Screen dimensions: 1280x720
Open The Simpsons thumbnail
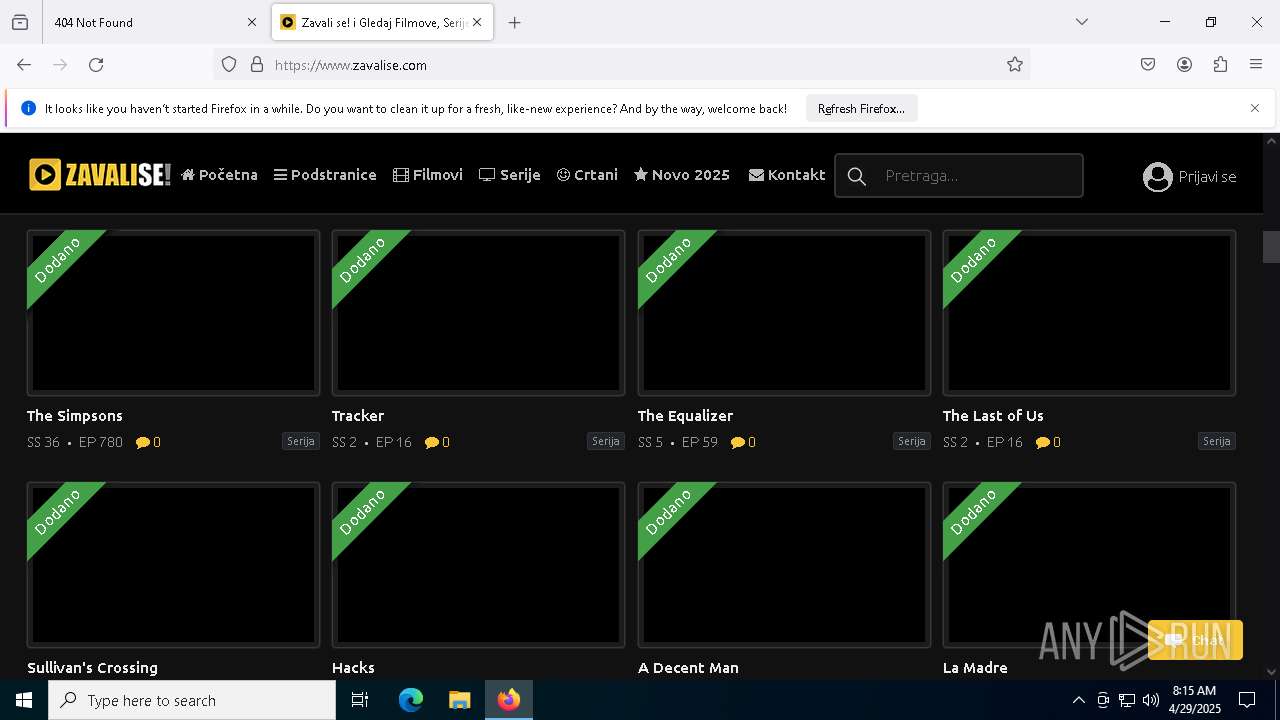pyautogui.click(x=173, y=313)
